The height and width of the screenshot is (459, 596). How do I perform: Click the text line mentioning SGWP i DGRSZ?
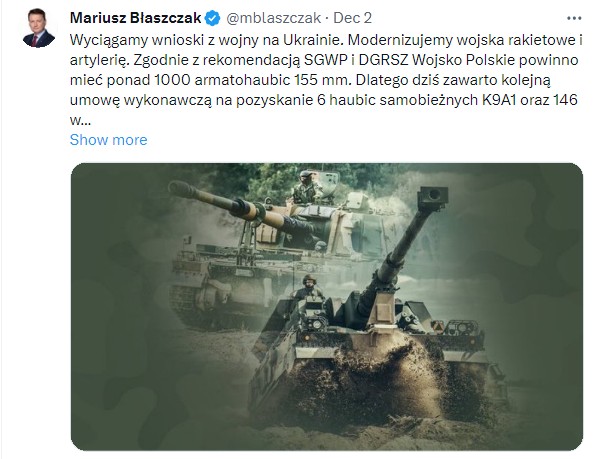[324, 60]
